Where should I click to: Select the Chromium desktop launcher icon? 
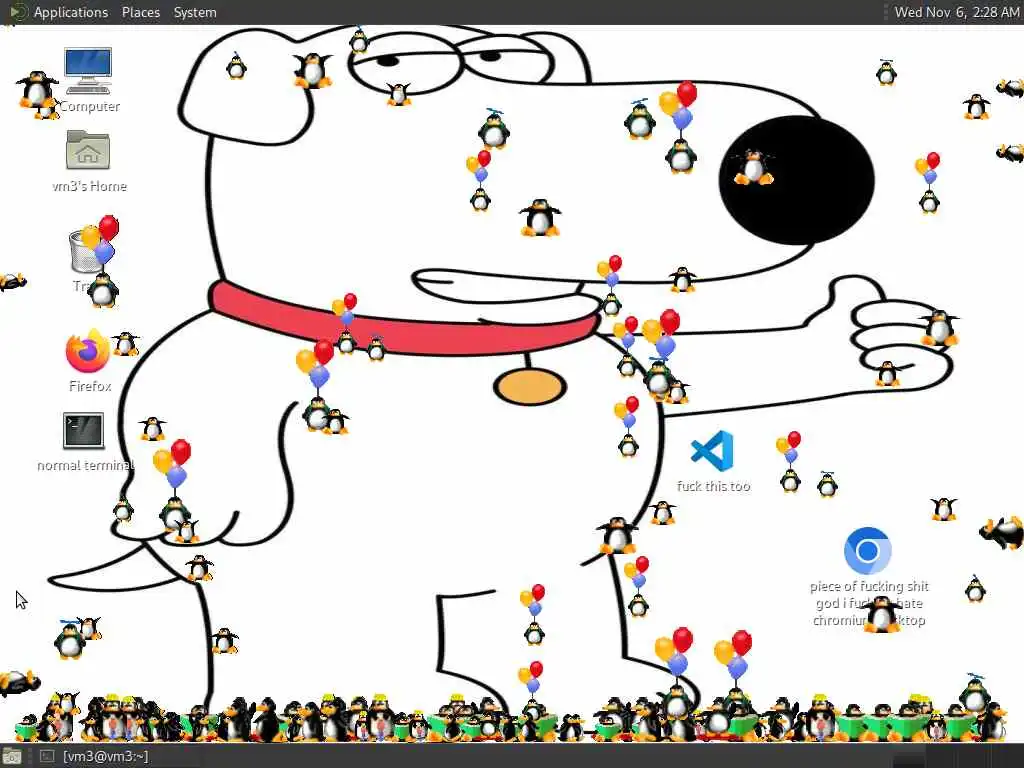pos(867,551)
